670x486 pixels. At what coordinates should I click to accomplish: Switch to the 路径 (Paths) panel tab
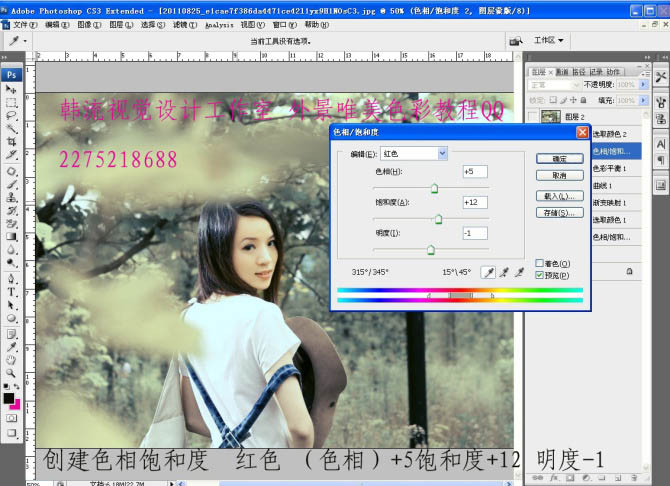tap(577, 72)
